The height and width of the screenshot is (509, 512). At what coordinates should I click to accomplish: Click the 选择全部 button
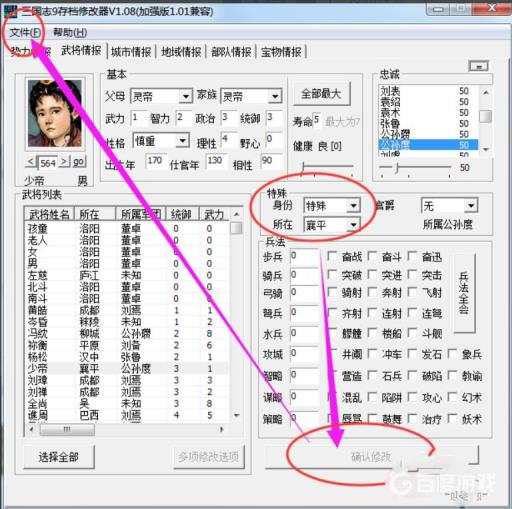(x=59, y=457)
